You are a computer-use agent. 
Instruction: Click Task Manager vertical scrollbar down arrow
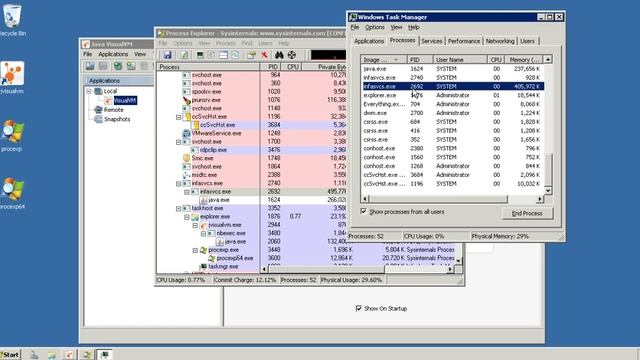[x=548, y=191]
